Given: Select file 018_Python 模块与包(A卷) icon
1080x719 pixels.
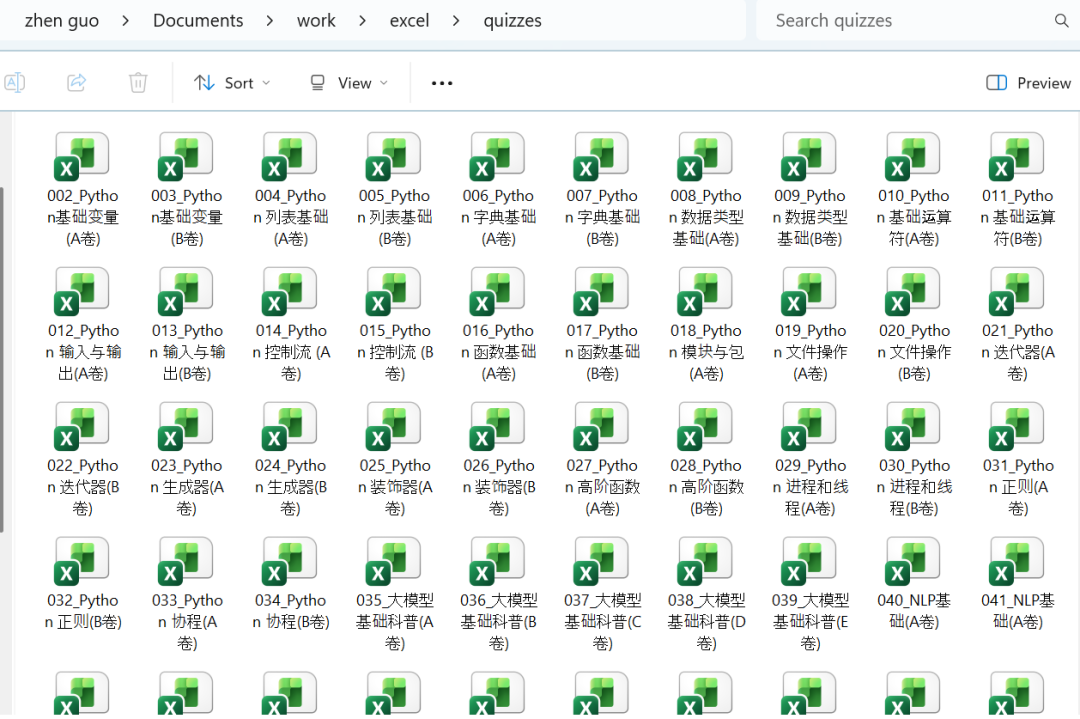Looking at the screenshot, I should [x=706, y=293].
